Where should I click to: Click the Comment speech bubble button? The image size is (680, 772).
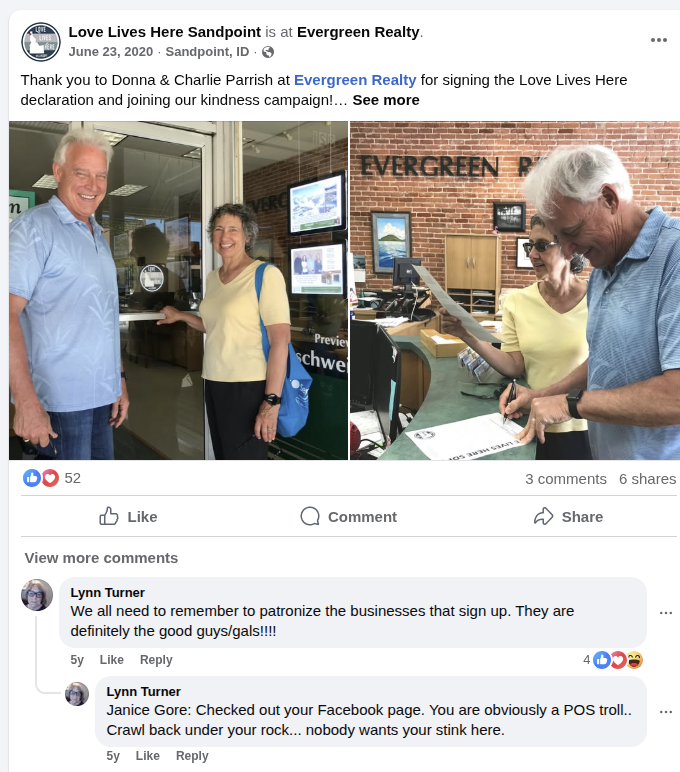tap(349, 516)
